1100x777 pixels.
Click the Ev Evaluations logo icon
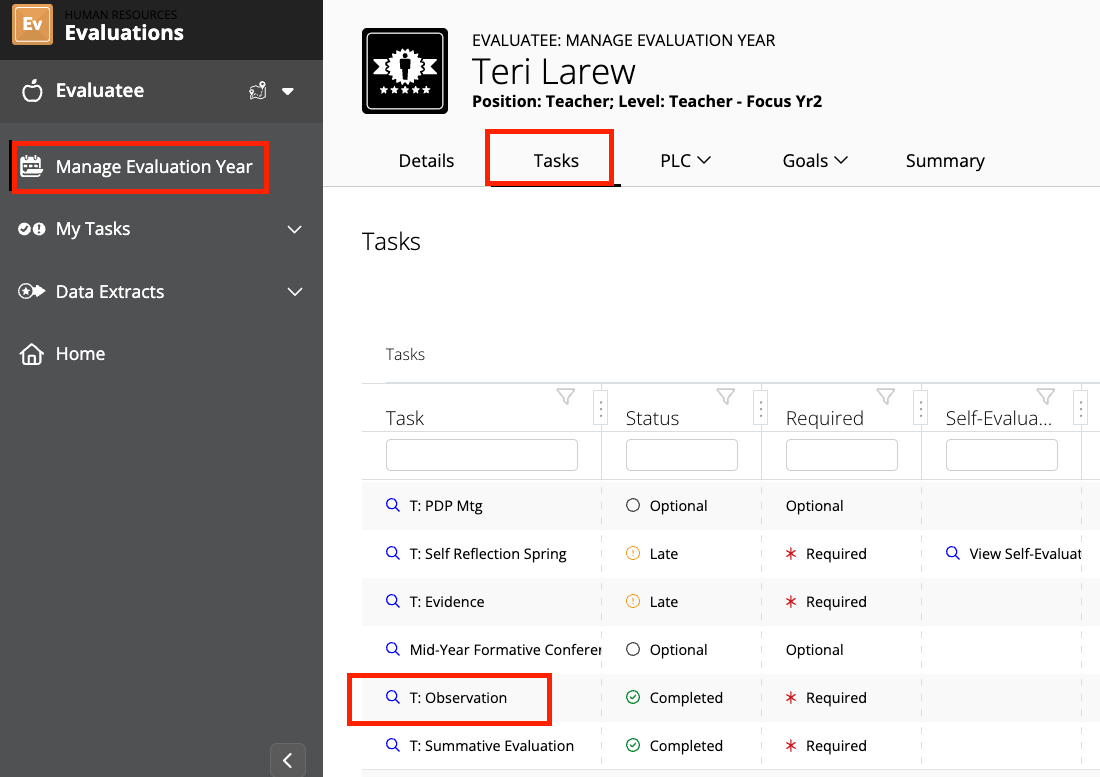[33, 25]
